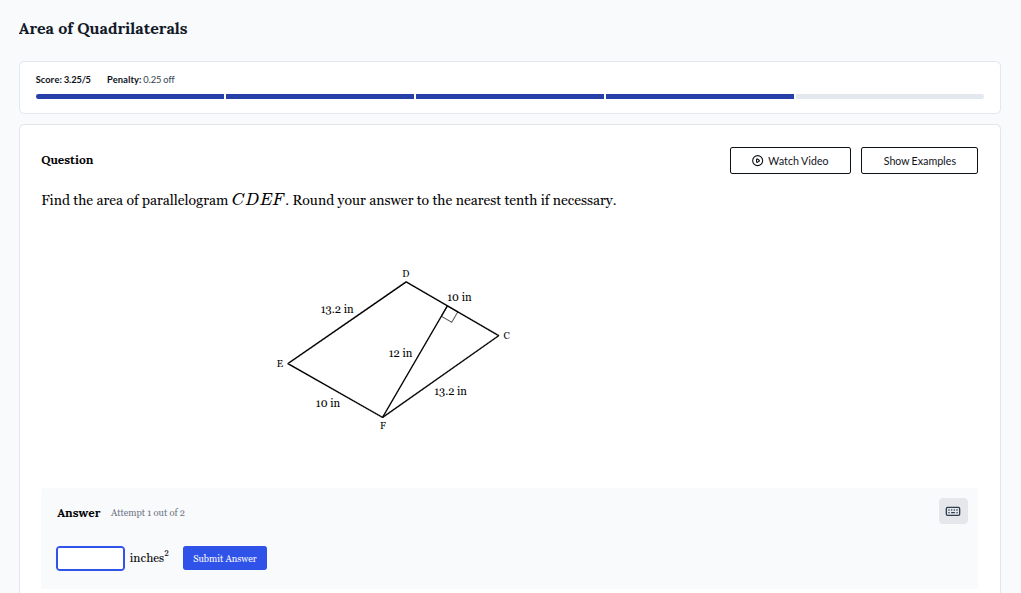
Task: Open the keyboard input icon
Action: pyautogui.click(x=952, y=510)
